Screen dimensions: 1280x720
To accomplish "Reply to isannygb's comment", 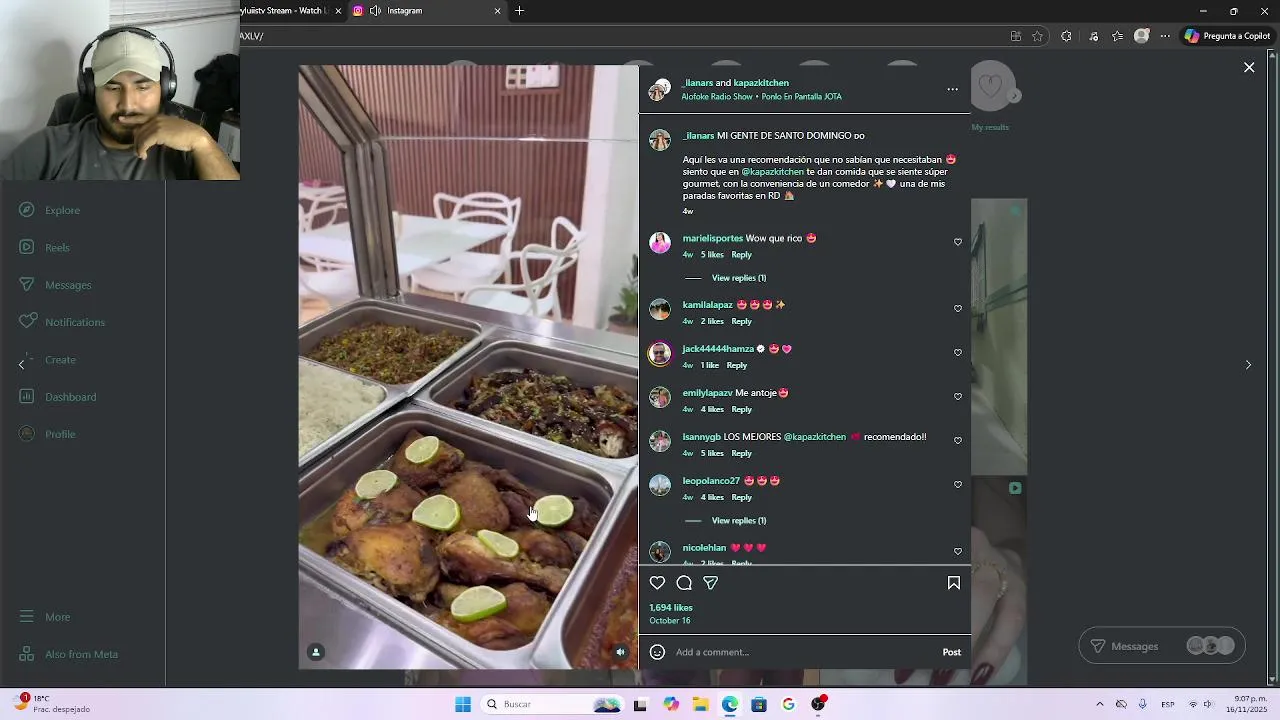I will pos(741,453).
